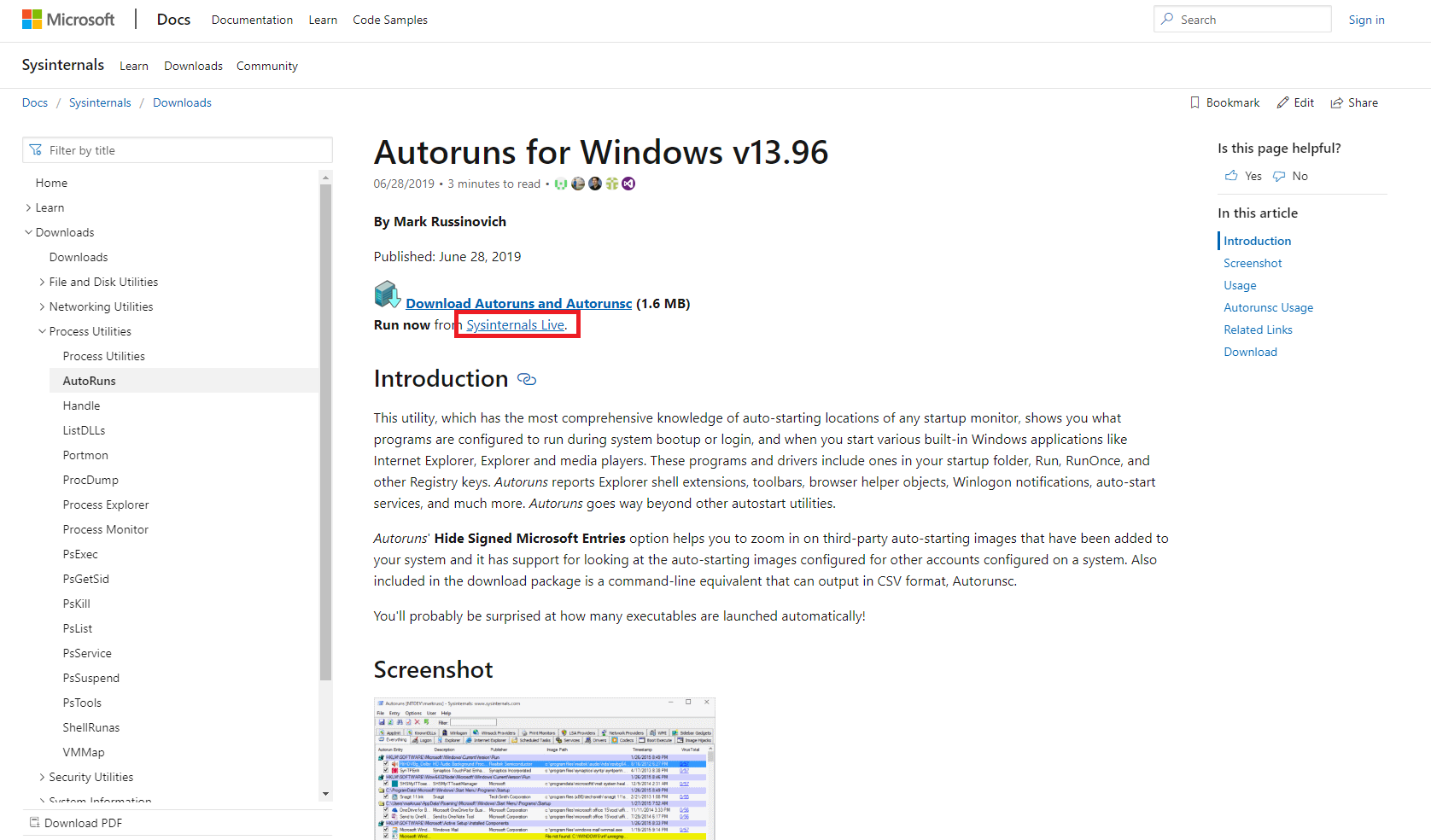Open Sysinternals Learn menu item
The height and width of the screenshot is (840, 1431).
click(134, 66)
